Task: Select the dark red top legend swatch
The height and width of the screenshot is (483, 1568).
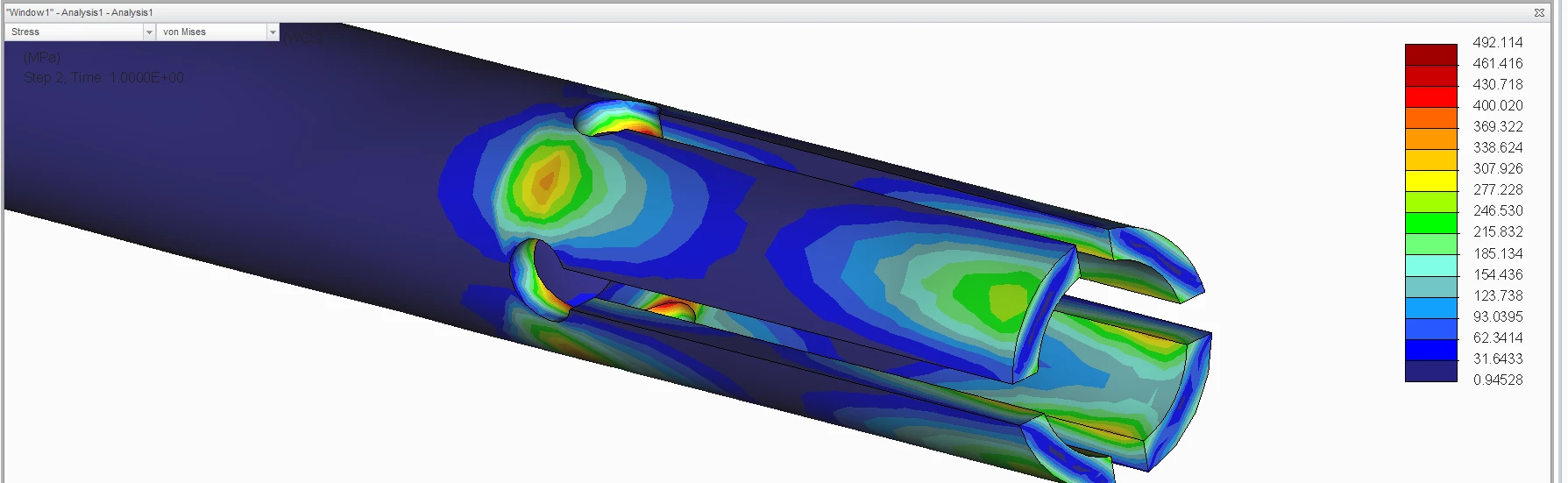Action: (x=1430, y=54)
